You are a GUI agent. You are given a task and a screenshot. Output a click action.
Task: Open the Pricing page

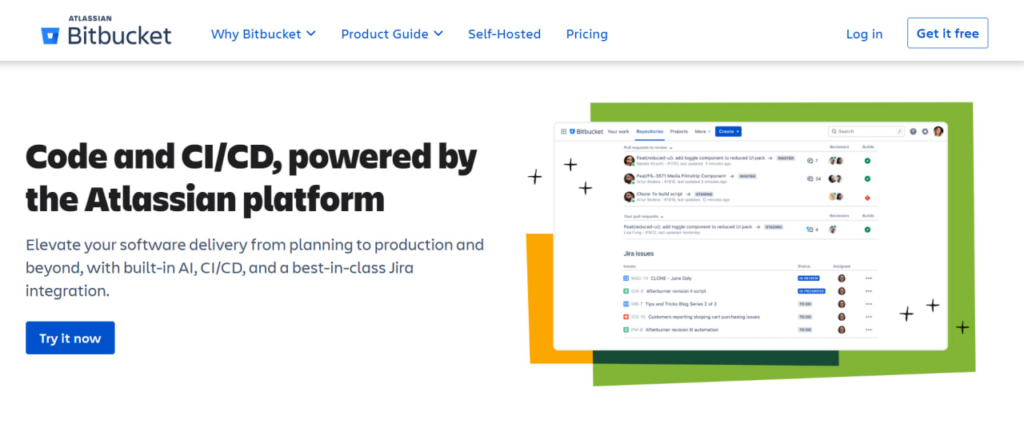tap(586, 34)
